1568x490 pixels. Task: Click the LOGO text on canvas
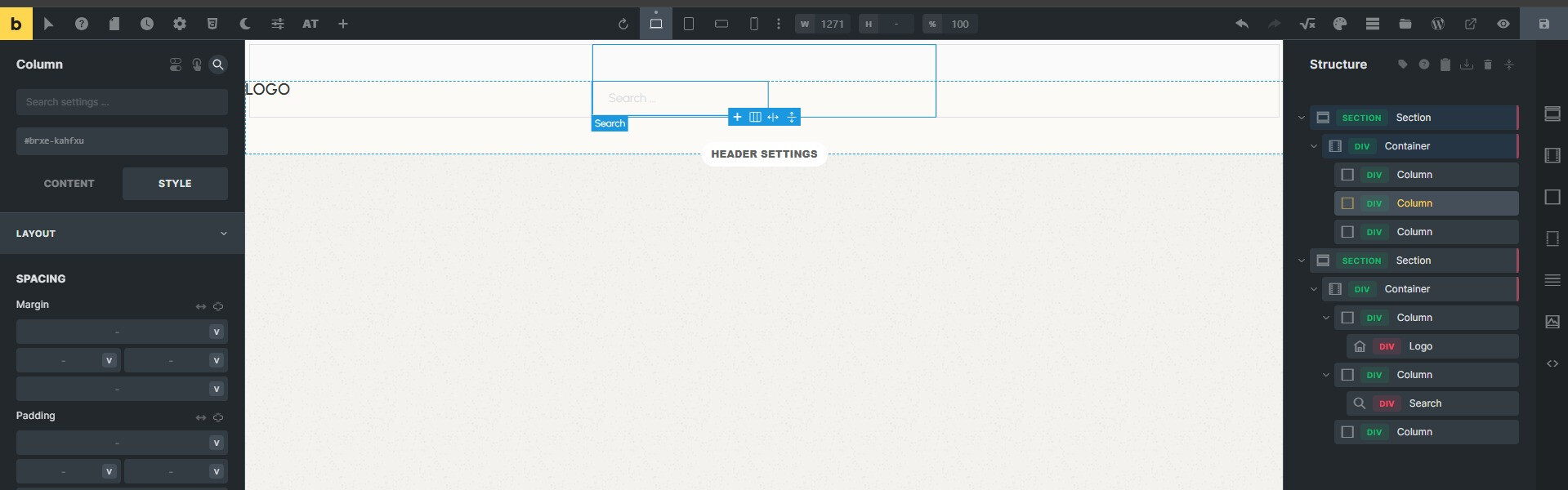tap(268, 89)
